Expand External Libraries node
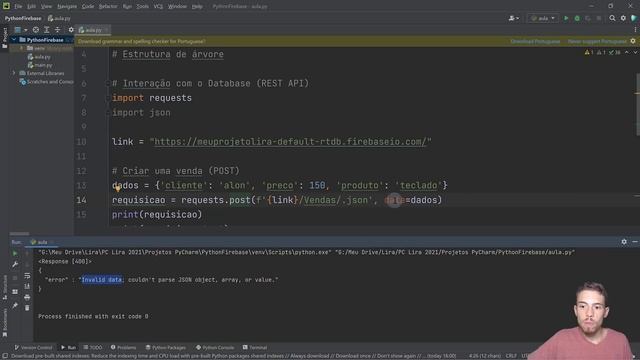Viewport: 640px width, 360px height. pyautogui.click(x=14, y=73)
